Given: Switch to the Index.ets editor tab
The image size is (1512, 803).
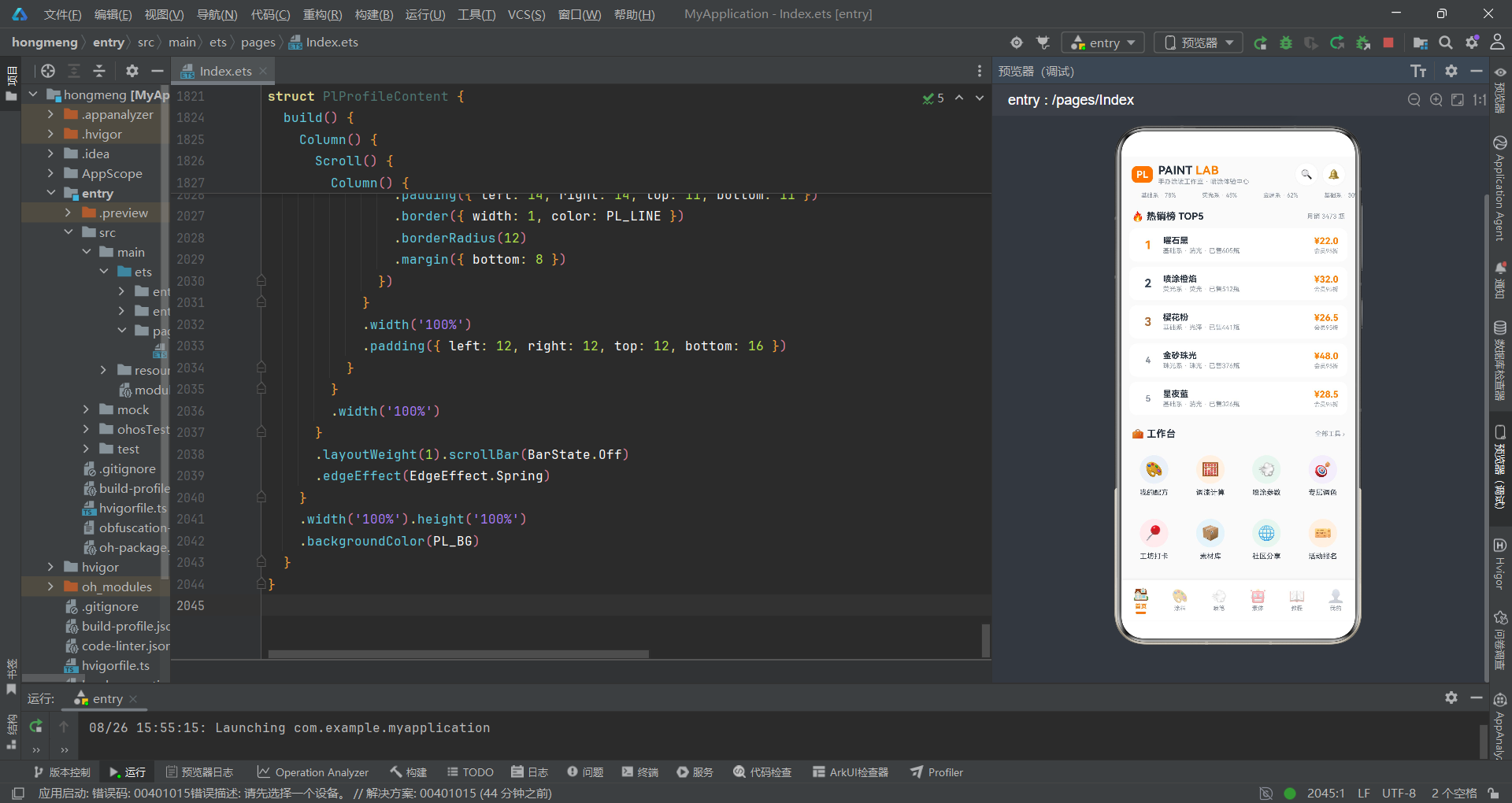Looking at the screenshot, I should point(224,72).
